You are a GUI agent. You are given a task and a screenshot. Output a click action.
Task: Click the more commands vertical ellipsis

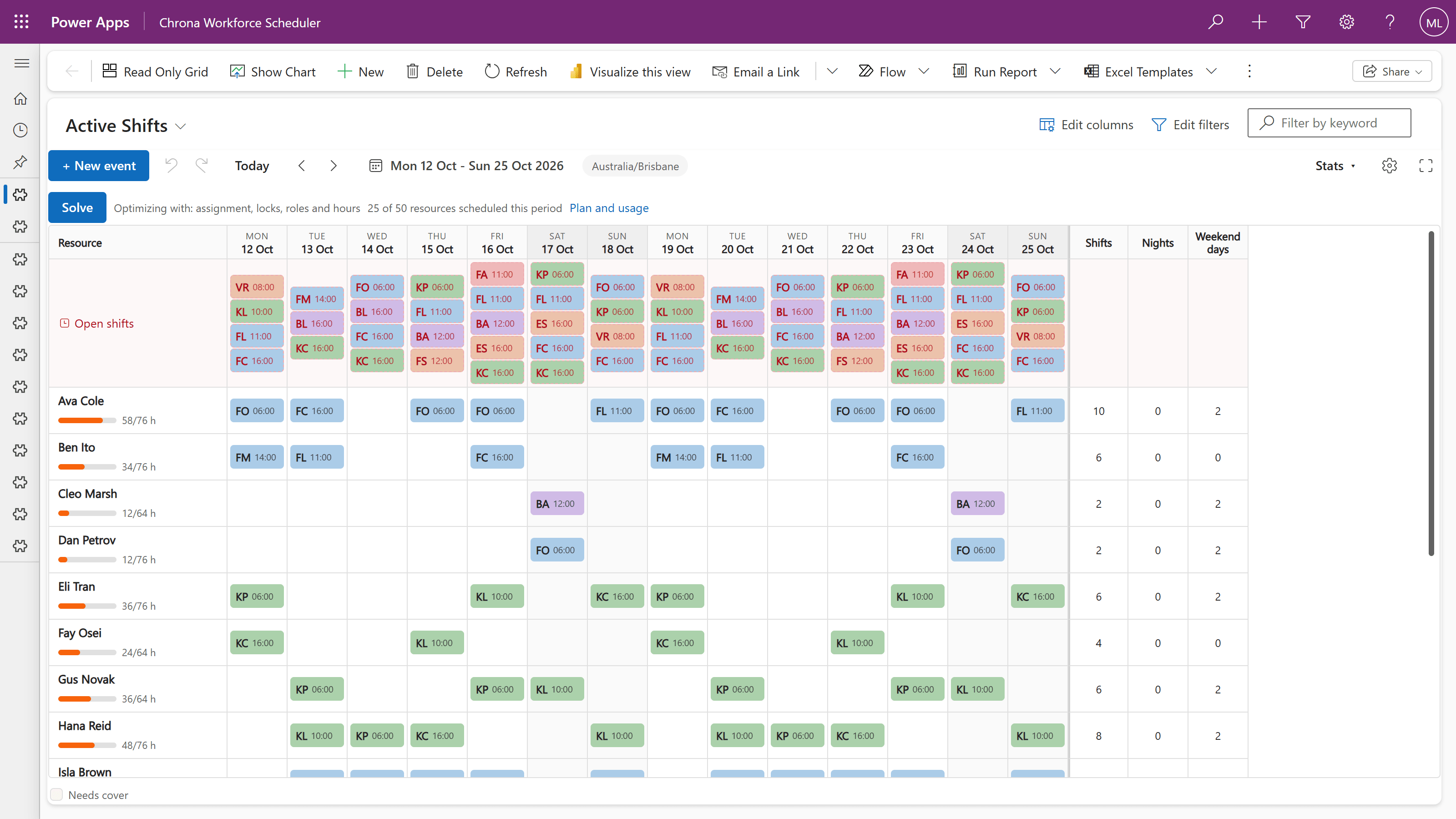pyautogui.click(x=1249, y=71)
